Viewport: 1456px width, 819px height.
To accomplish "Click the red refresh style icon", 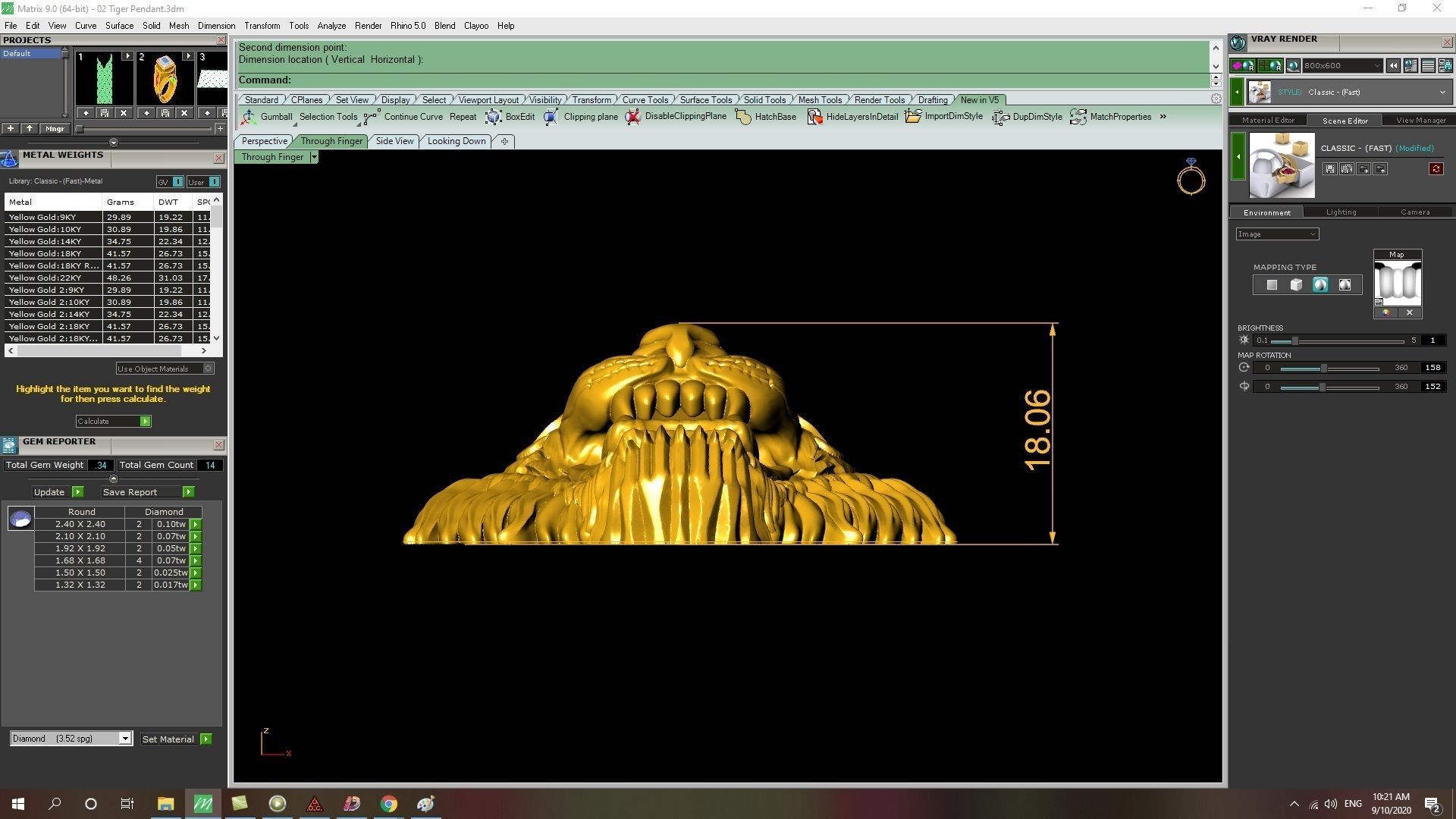I will [x=1436, y=169].
